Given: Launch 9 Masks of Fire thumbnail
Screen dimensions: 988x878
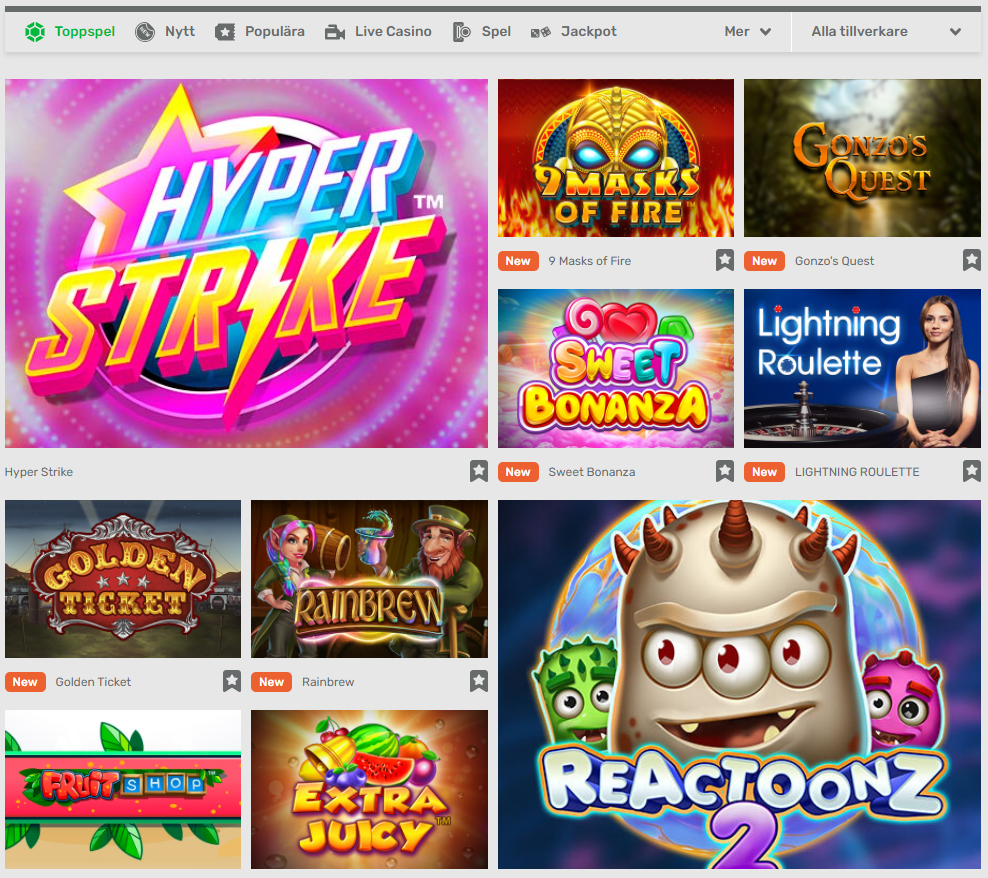Looking at the screenshot, I should [x=616, y=158].
